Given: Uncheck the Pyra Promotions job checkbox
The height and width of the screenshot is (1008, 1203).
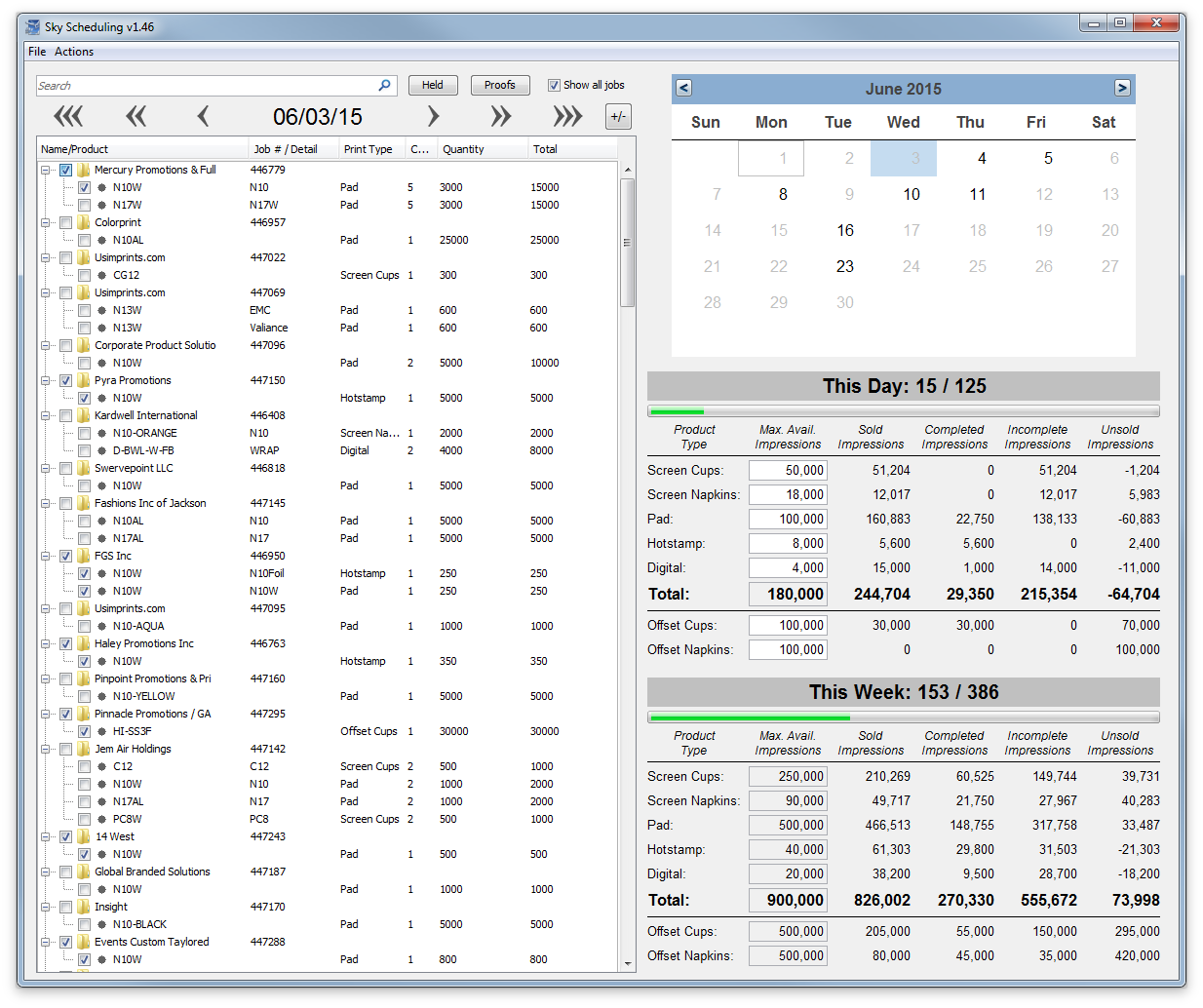Looking at the screenshot, I should pos(66,380).
